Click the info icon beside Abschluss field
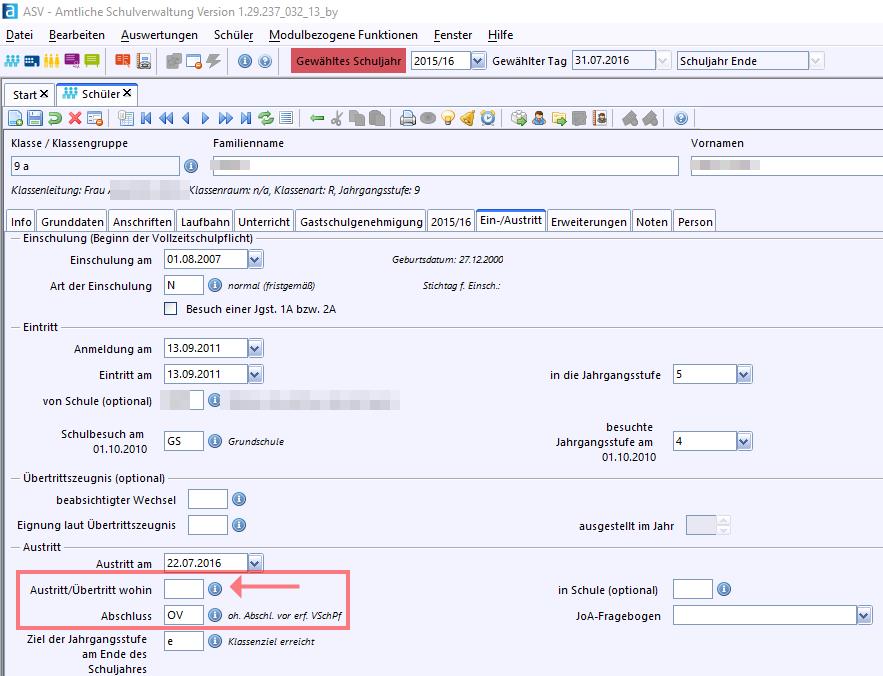The width and height of the screenshot is (883, 676). pyautogui.click(x=215, y=615)
